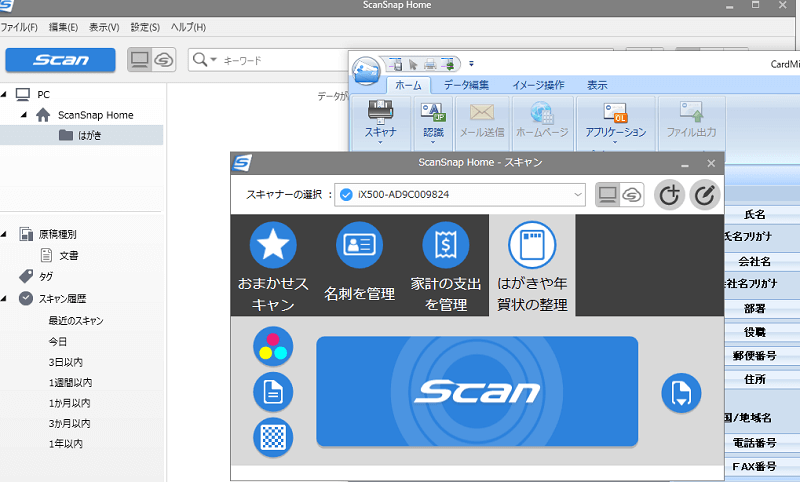Select 3か月以内 history filter
The image size is (800, 482).
pos(69,423)
